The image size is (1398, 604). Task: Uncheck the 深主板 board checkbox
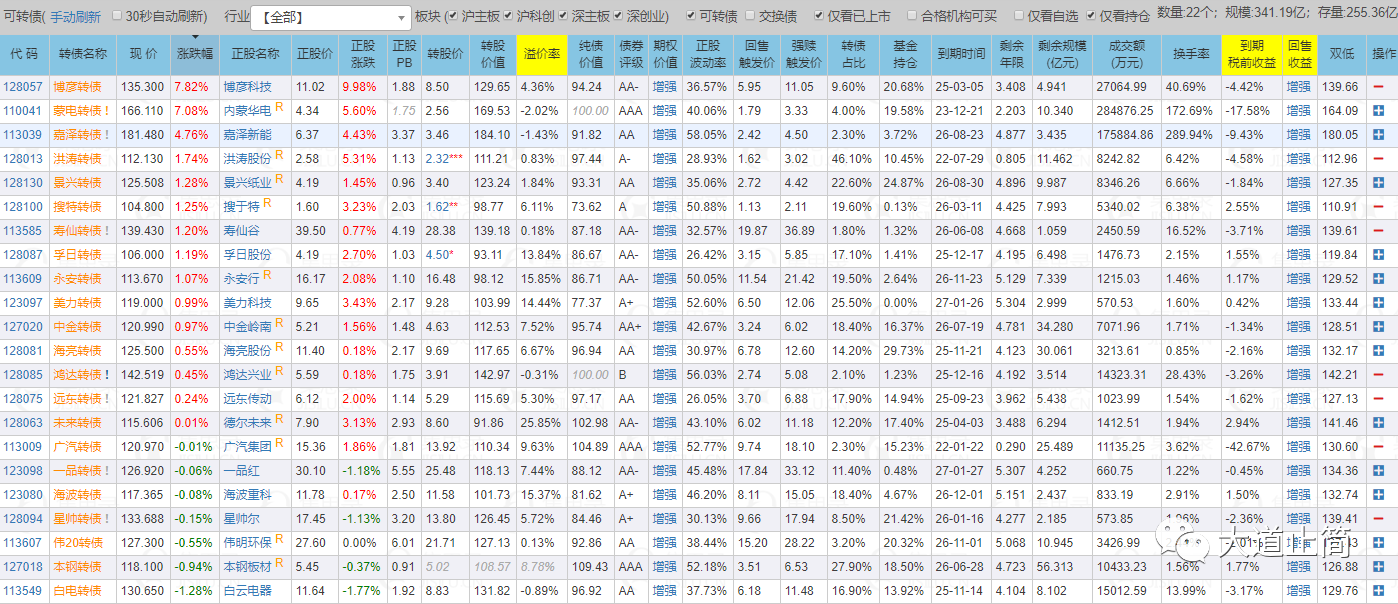coord(563,16)
